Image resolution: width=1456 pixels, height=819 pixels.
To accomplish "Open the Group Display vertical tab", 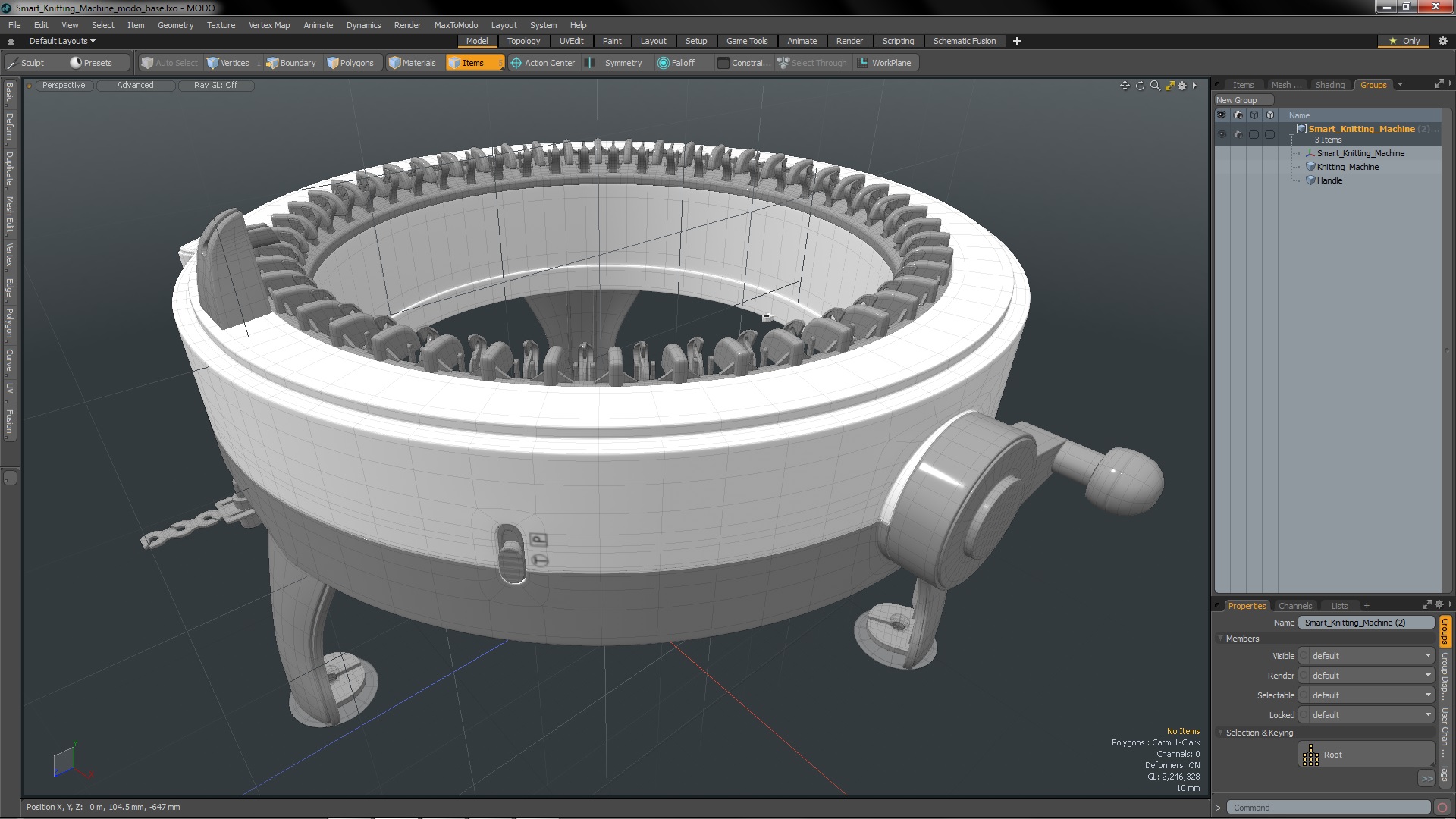I will coord(1445,676).
